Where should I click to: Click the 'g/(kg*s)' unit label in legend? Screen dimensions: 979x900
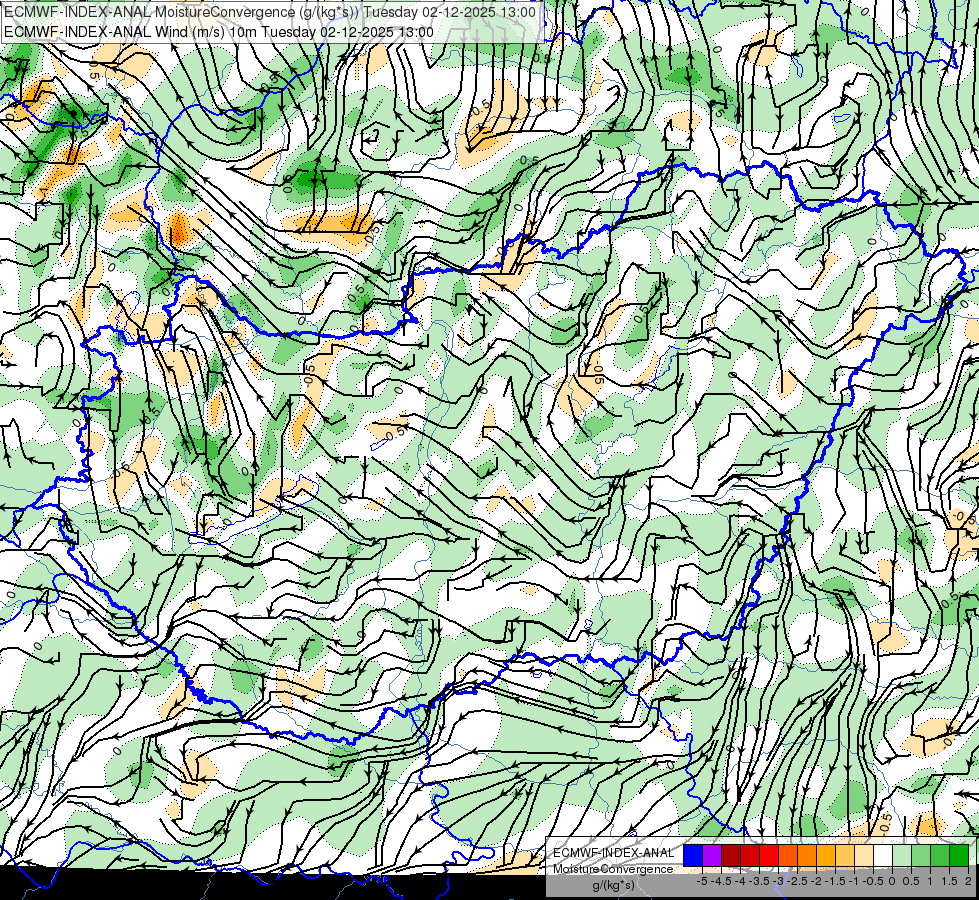[x=613, y=886]
